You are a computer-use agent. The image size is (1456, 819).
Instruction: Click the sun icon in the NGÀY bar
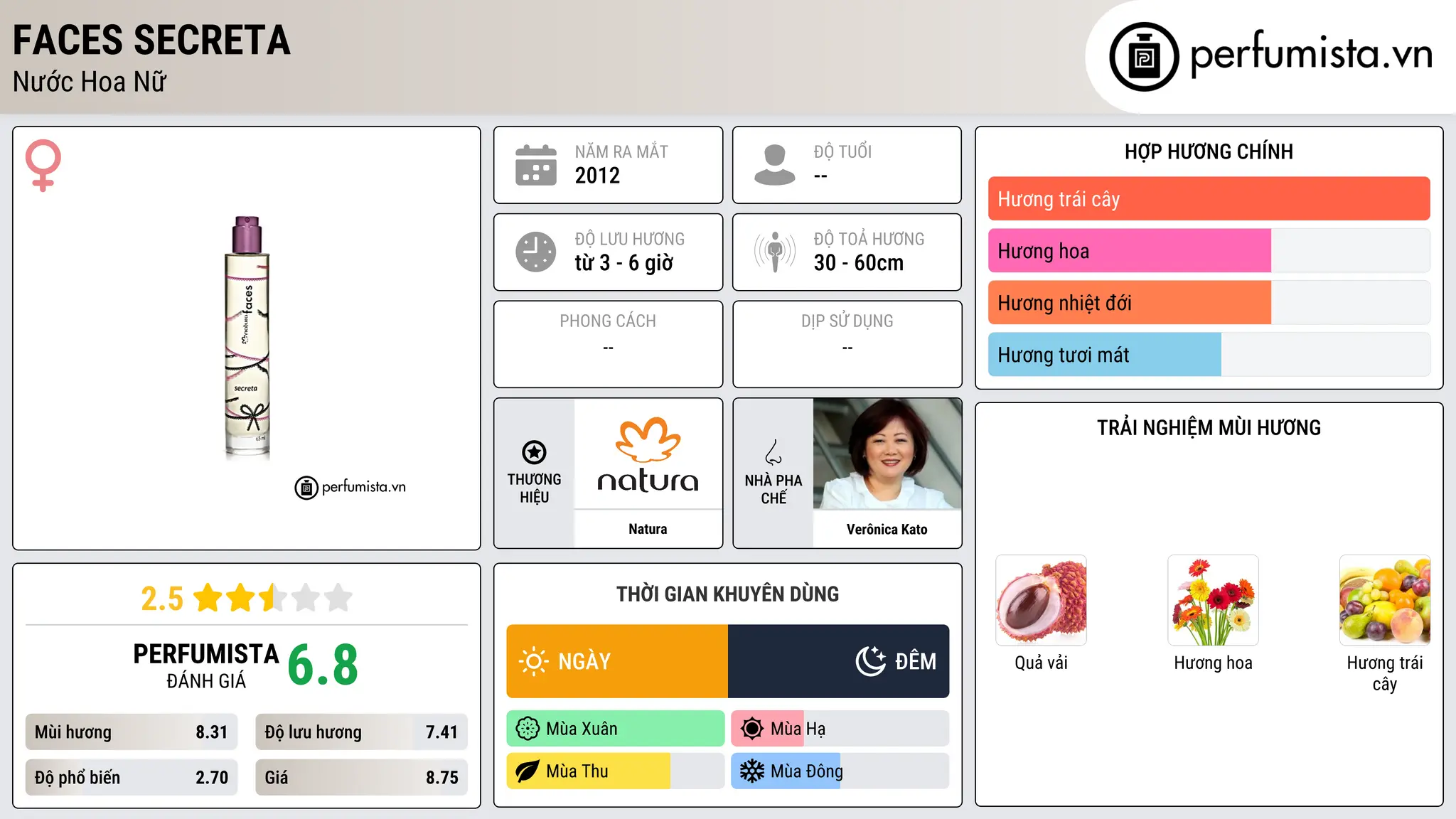pyautogui.click(x=533, y=661)
